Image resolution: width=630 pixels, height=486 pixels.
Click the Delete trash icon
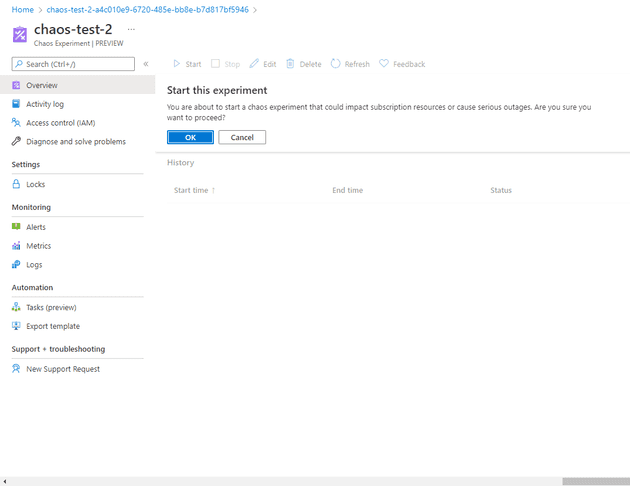(290, 63)
